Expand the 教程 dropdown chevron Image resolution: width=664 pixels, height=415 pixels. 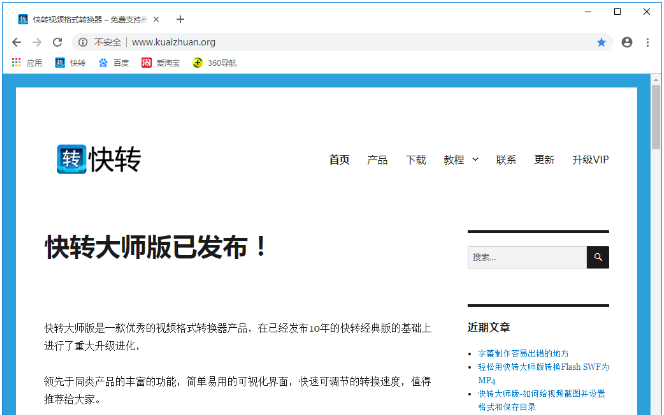(x=475, y=160)
